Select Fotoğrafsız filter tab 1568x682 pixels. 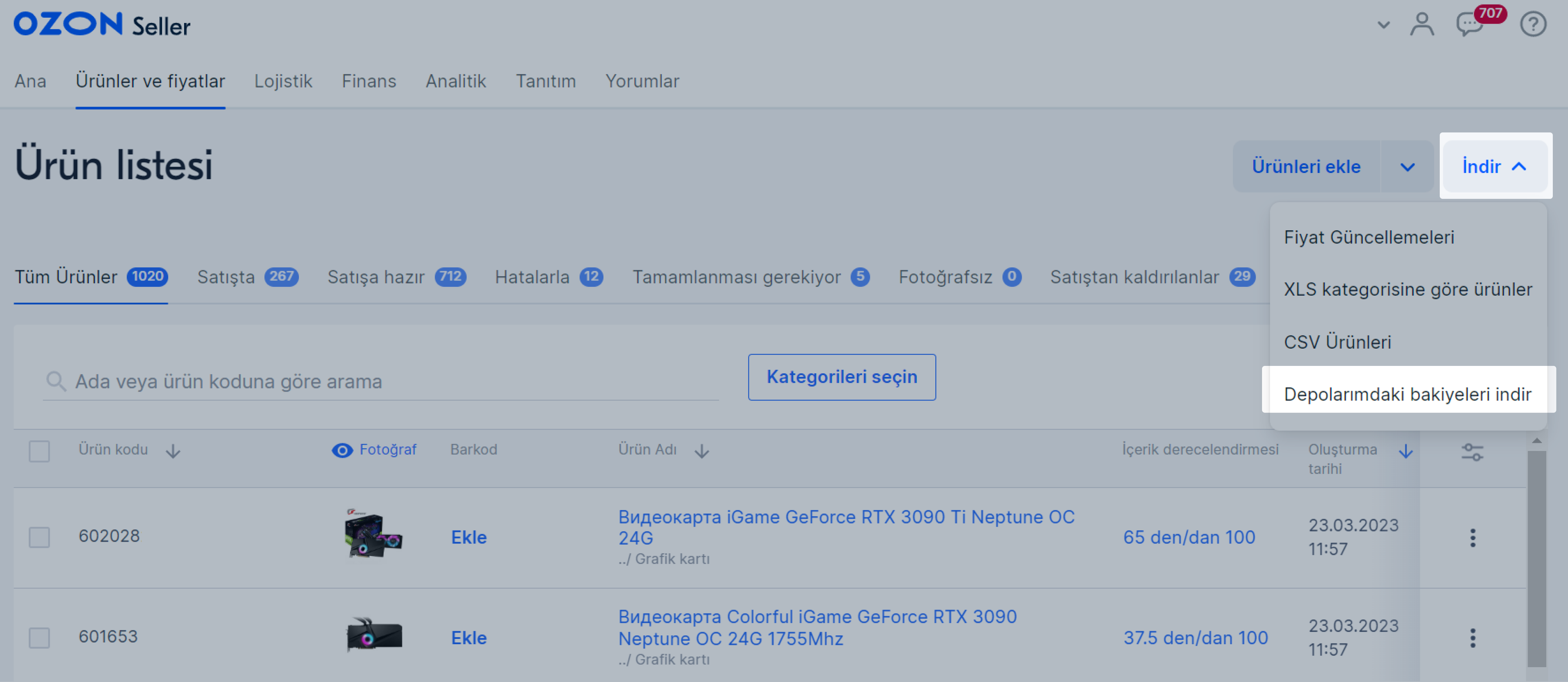pyautogui.click(x=960, y=277)
